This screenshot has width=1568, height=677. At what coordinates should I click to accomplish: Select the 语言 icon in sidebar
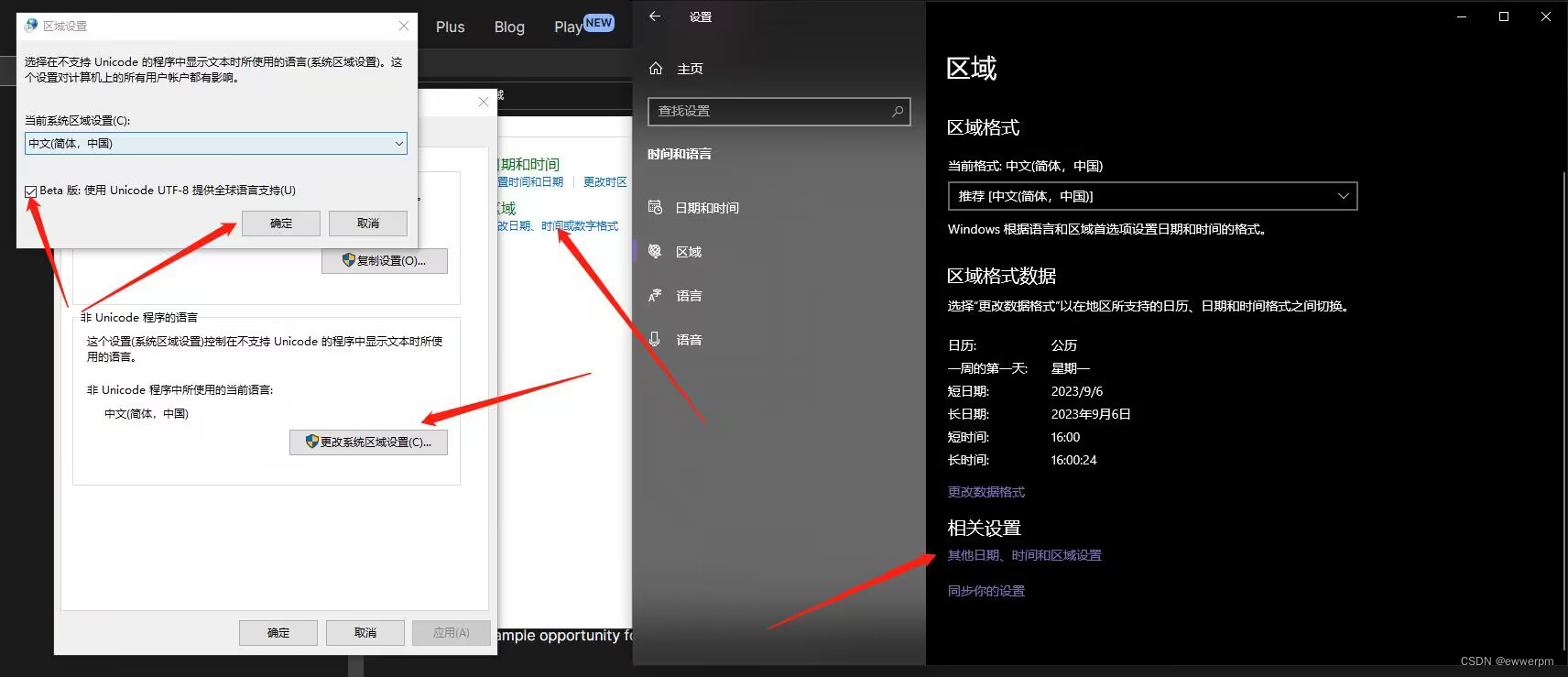pyautogui.click(x=655, y=295)
